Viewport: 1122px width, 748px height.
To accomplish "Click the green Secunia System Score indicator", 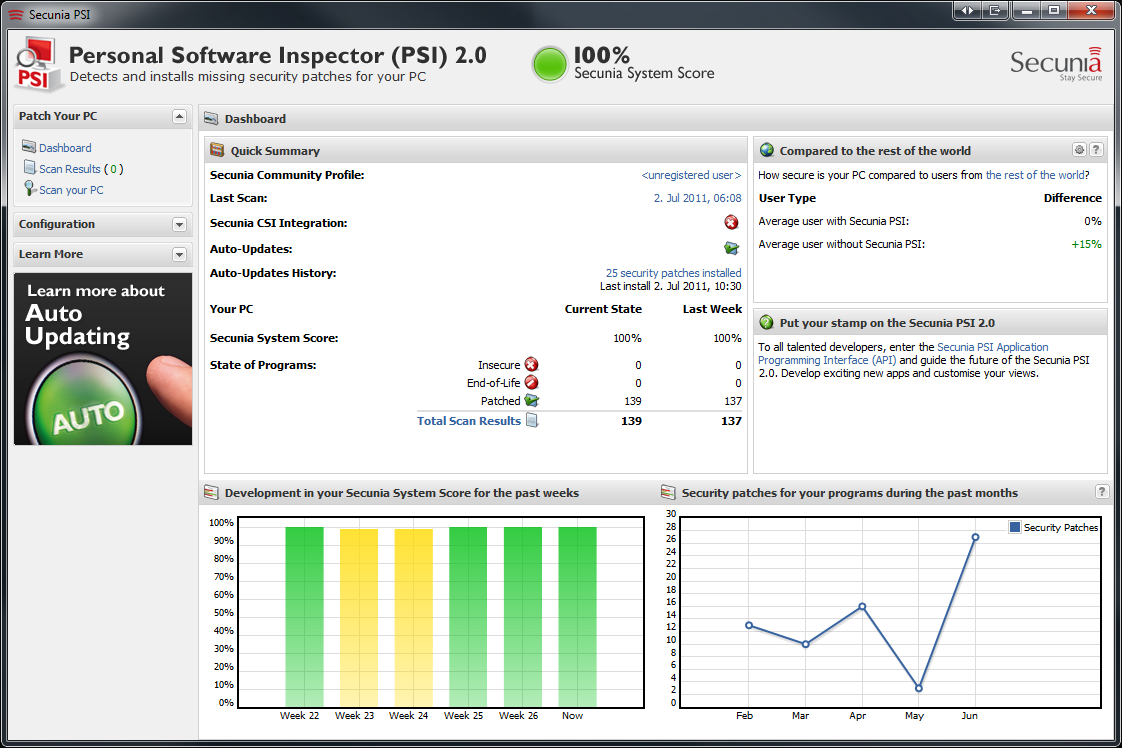I will [x=550, y=64].
